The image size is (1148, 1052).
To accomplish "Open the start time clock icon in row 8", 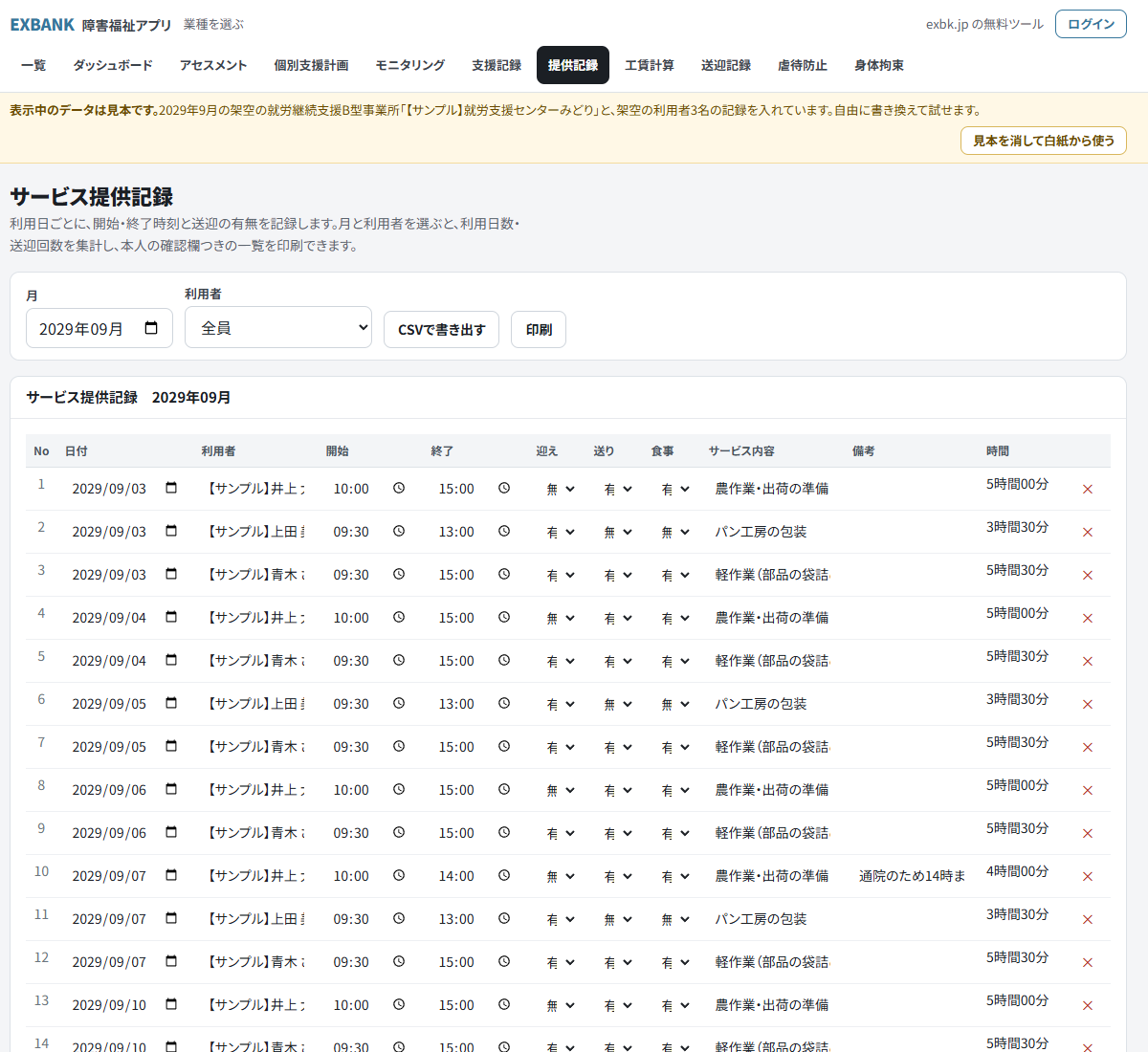I will [399, 789].
